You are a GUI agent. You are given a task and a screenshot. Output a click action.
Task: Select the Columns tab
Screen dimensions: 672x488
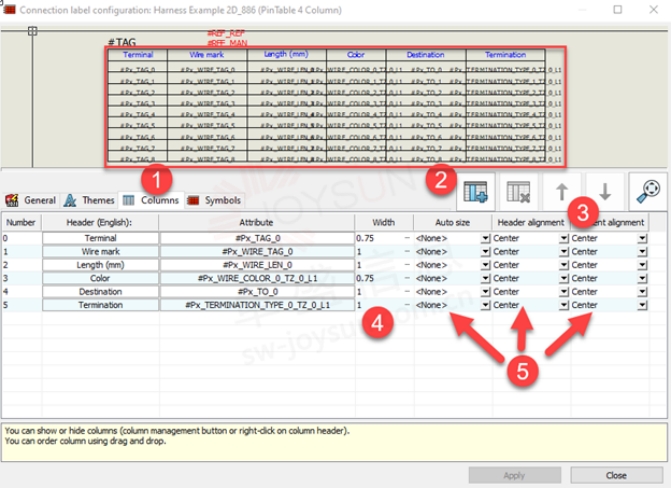click(x=151, y=200)
